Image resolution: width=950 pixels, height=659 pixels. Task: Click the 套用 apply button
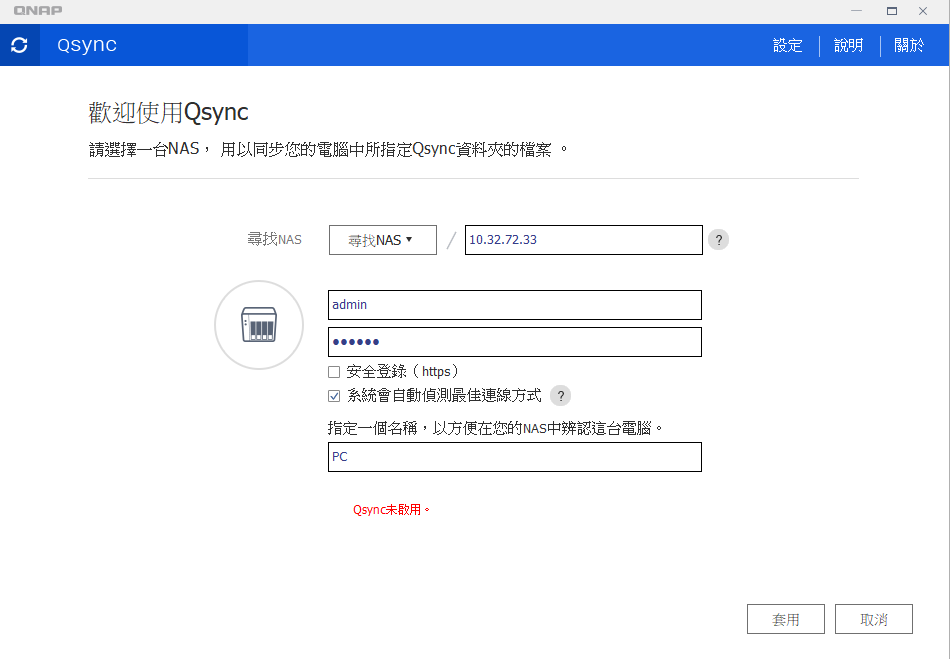point(785,618)
